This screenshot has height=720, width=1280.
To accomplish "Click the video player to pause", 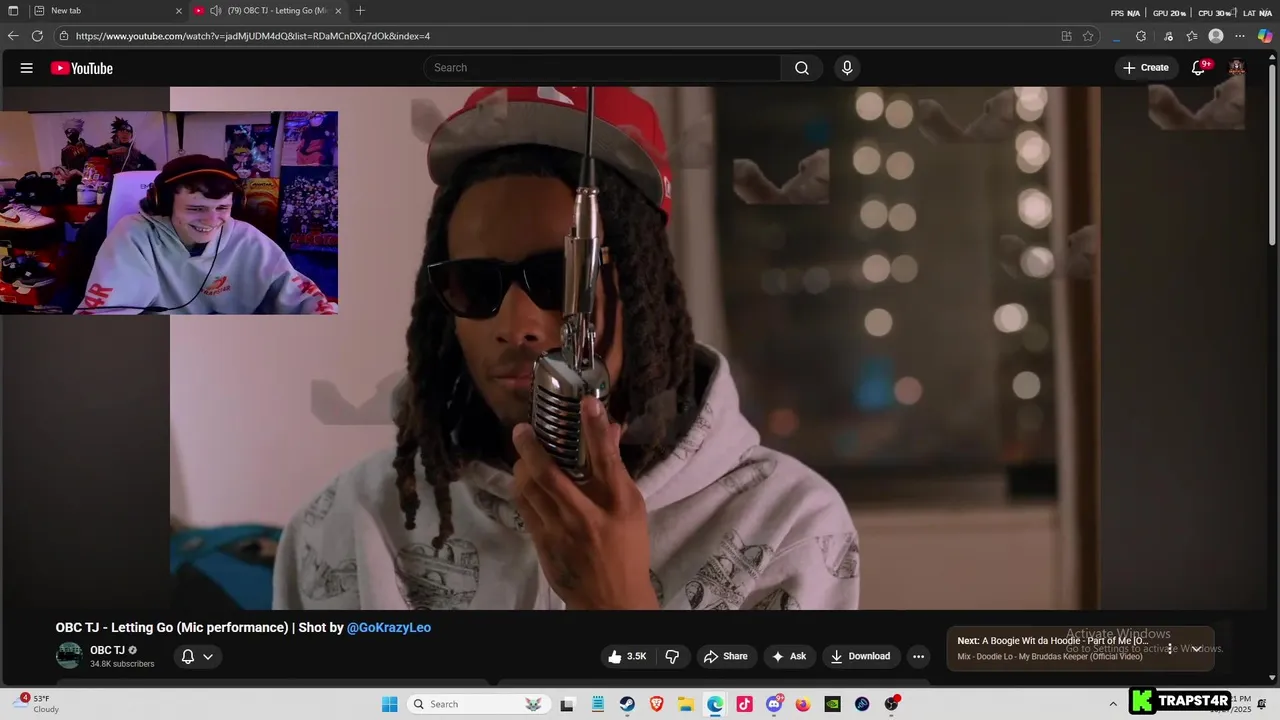I will (635, 348).
